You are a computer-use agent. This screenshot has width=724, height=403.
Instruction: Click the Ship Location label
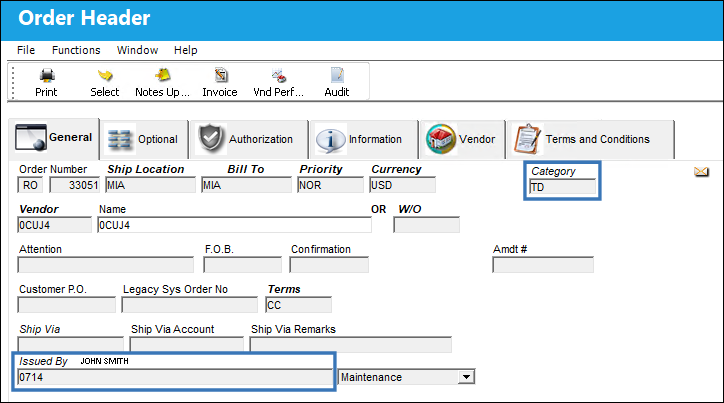[146, 169]
